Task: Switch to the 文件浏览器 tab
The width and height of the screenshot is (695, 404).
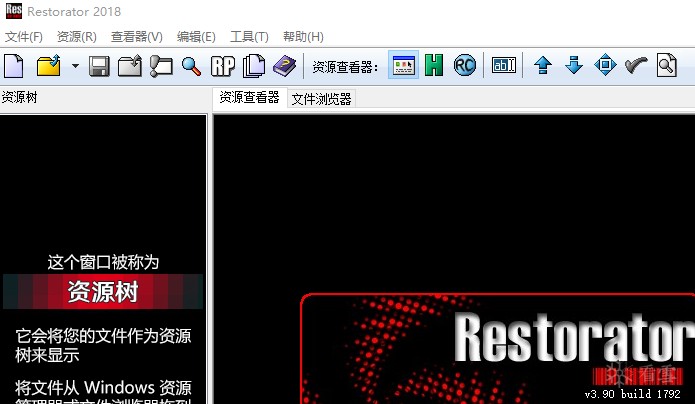Action: 321,98
